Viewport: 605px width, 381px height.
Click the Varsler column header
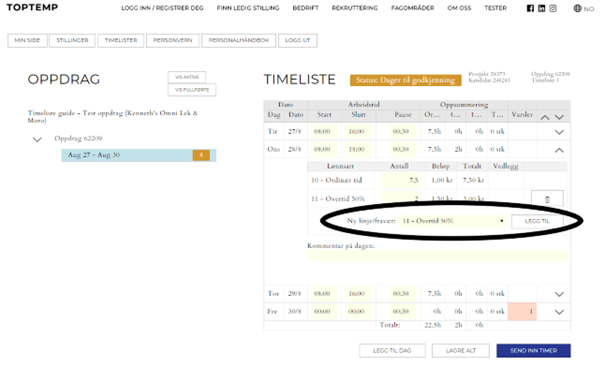522,115
